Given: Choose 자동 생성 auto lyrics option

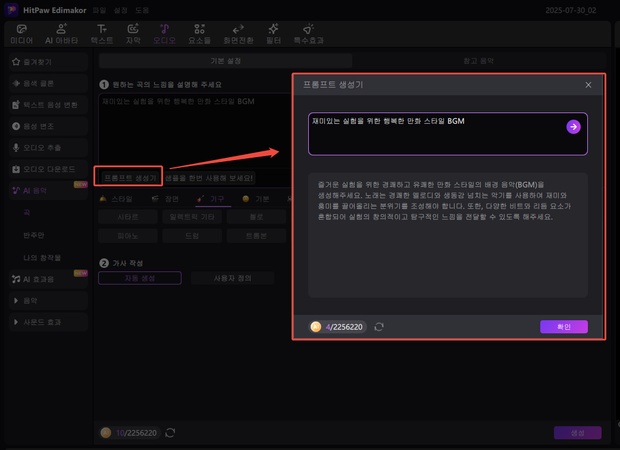Looking at the screenshot, I should tap(140, 278).
